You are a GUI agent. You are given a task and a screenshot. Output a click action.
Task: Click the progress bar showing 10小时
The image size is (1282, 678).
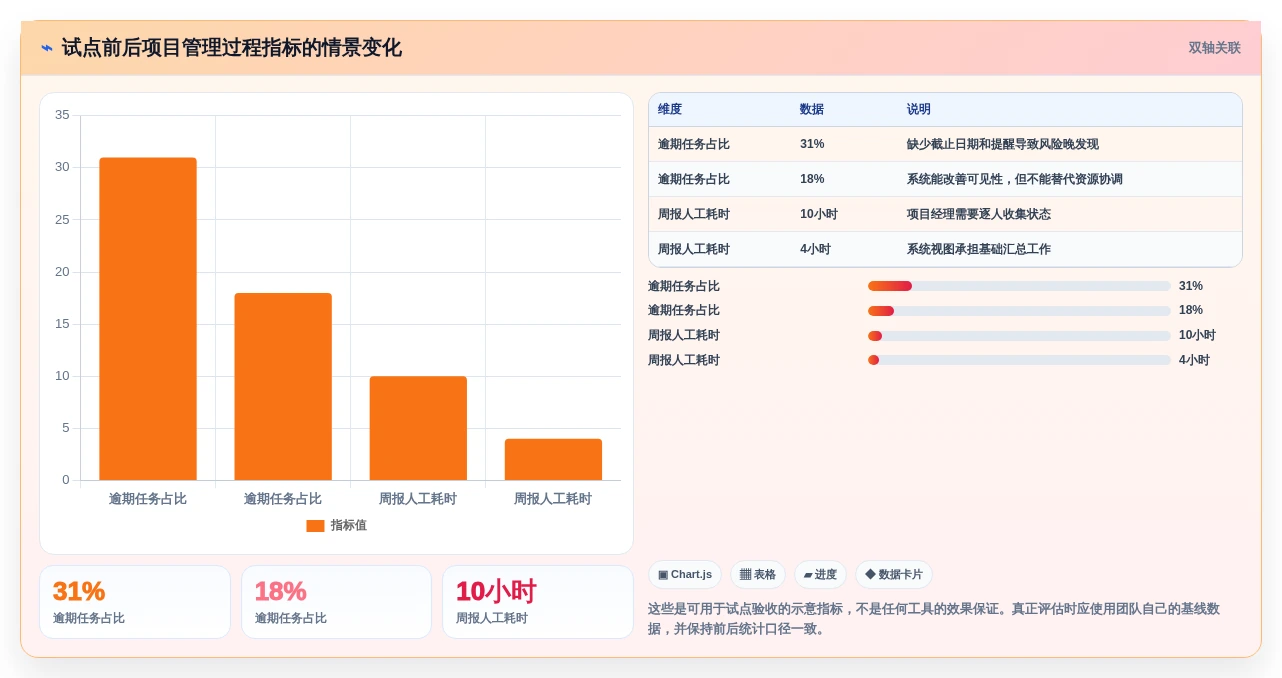point(1019,336)
